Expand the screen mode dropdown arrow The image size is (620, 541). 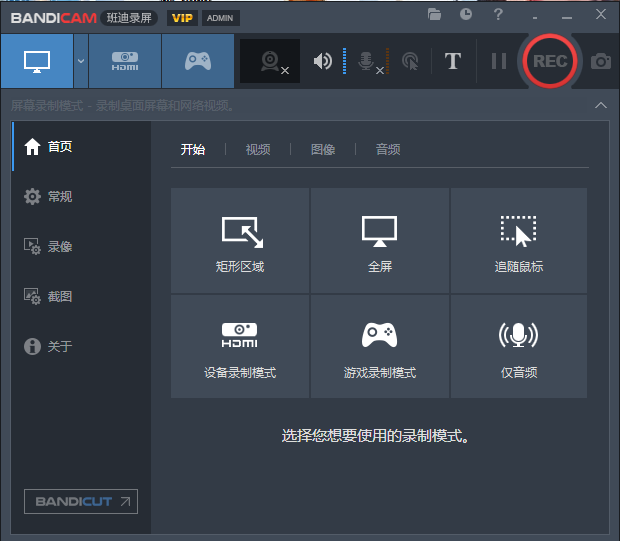[x=81, y=61]
